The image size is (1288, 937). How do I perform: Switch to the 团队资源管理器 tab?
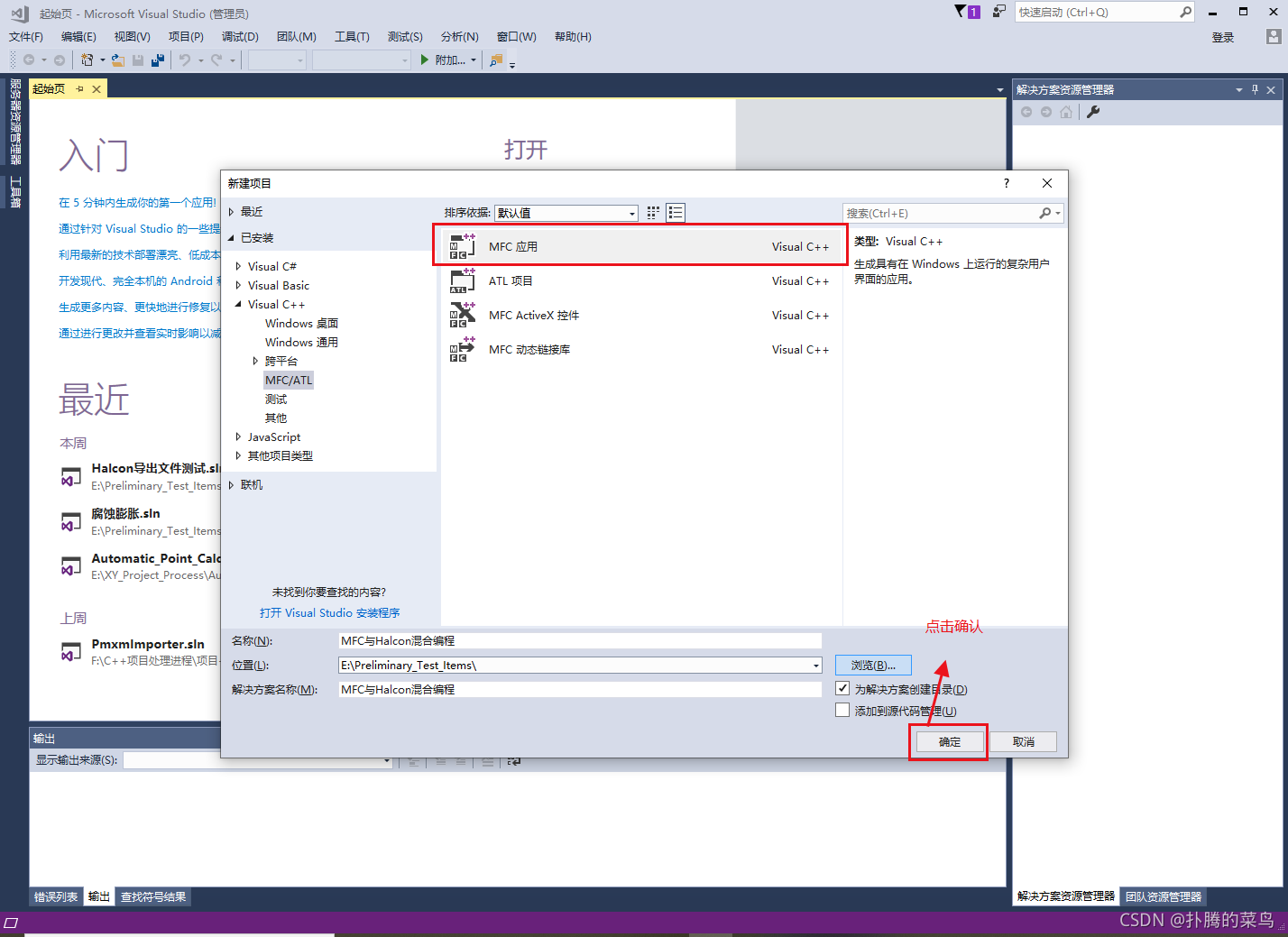pos(1164,896)
